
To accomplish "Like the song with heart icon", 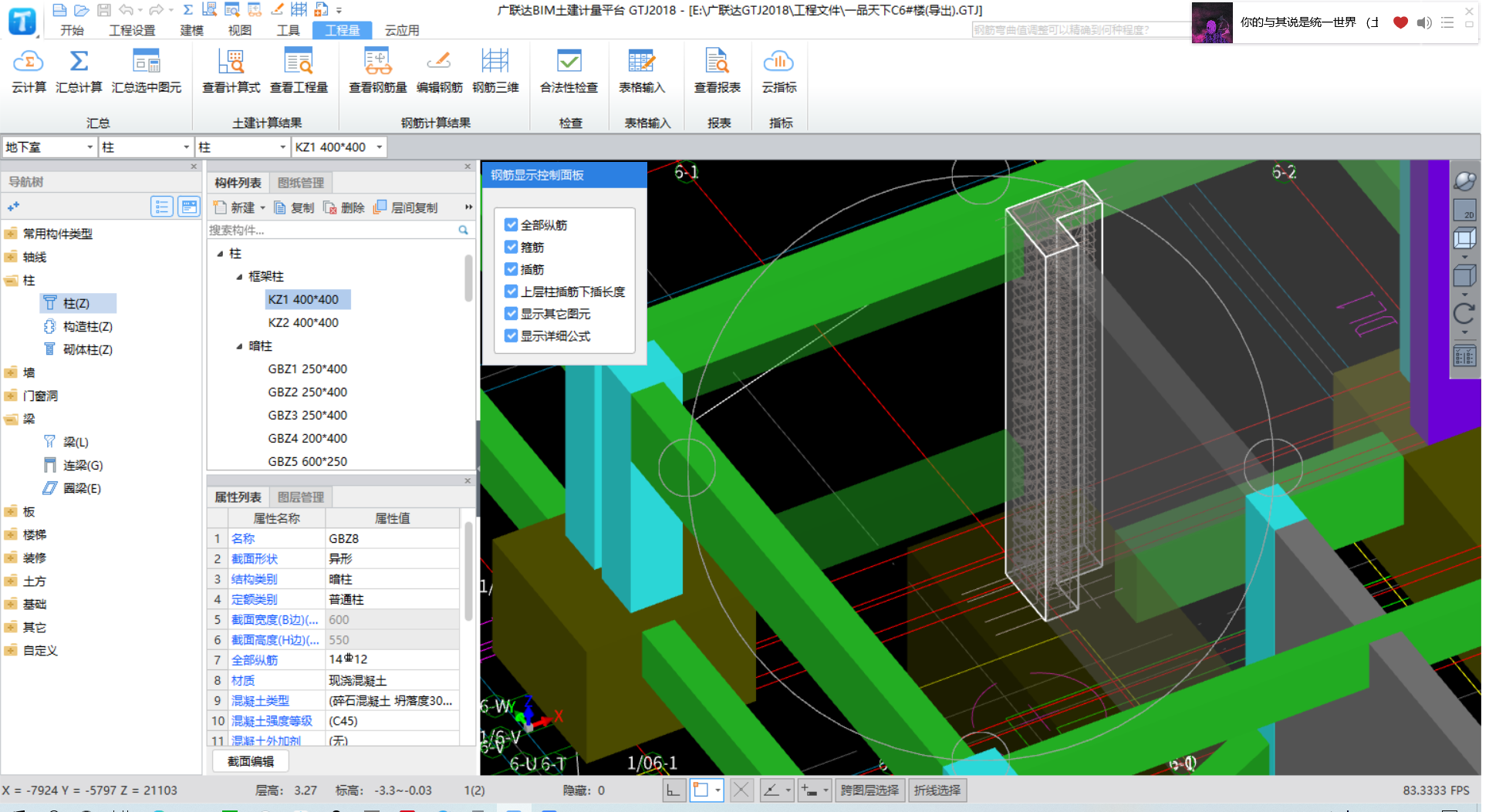I will (1400, 22).
